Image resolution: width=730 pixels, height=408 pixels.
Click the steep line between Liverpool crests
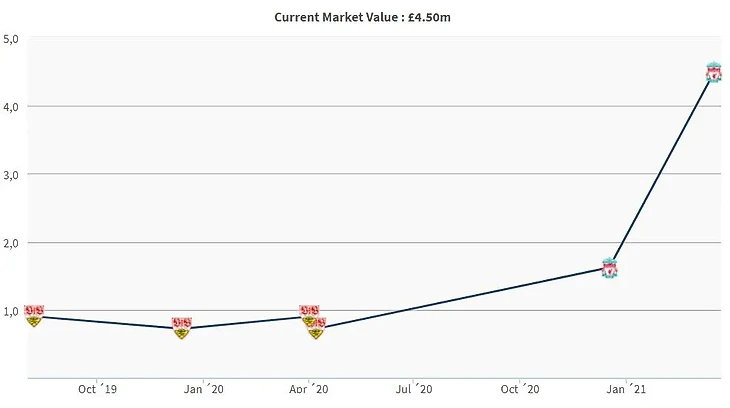pos(660,172)
